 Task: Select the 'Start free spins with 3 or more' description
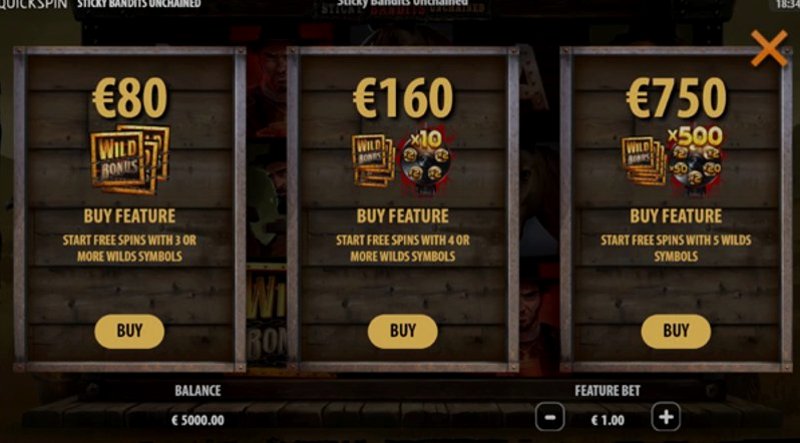click(x=130, y=248)
